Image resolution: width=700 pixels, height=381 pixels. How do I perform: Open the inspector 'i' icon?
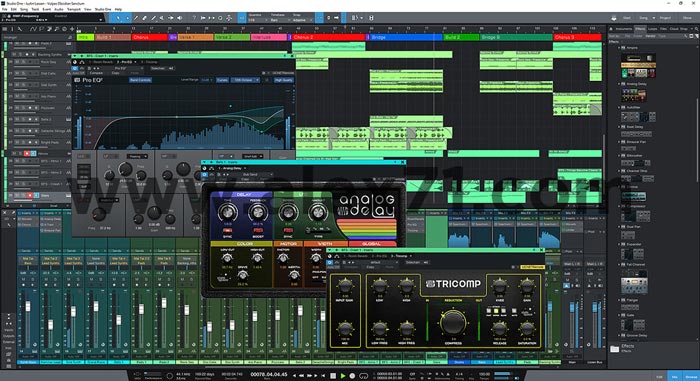pos(12,29)
